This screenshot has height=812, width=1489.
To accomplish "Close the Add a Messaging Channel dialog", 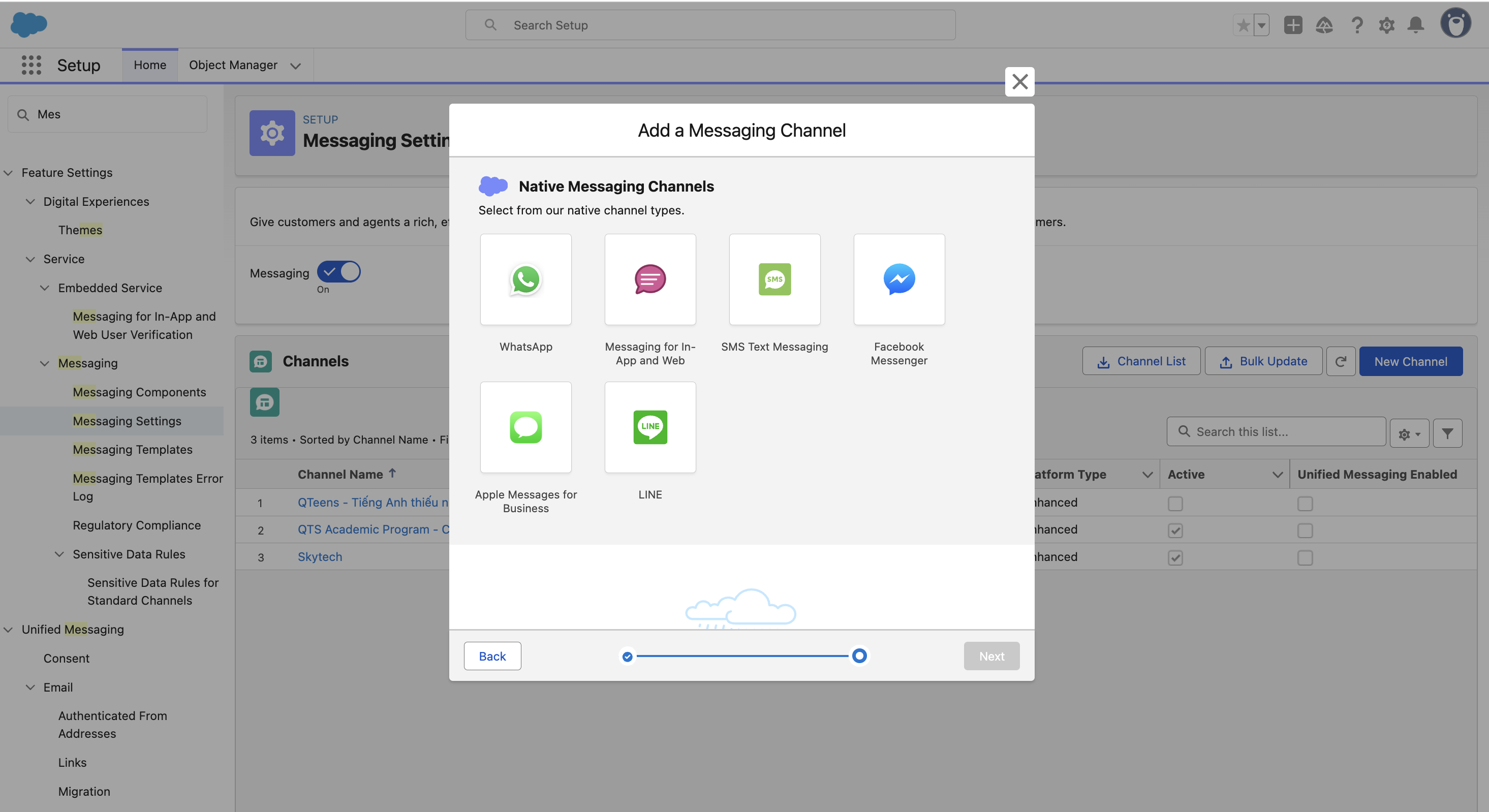I will point(1019,81).
